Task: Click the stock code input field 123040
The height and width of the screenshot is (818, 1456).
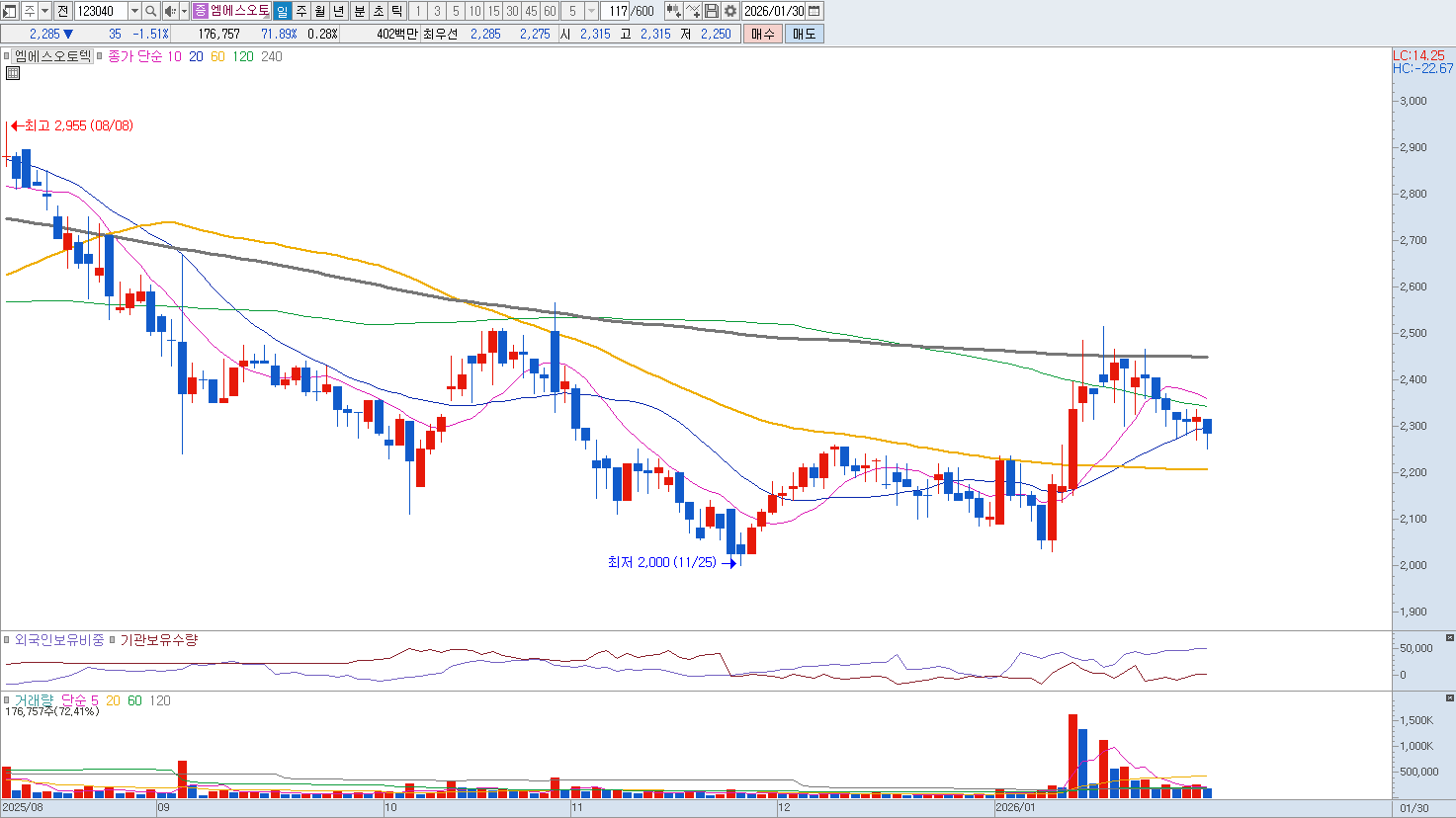Action: click(101, 11)
